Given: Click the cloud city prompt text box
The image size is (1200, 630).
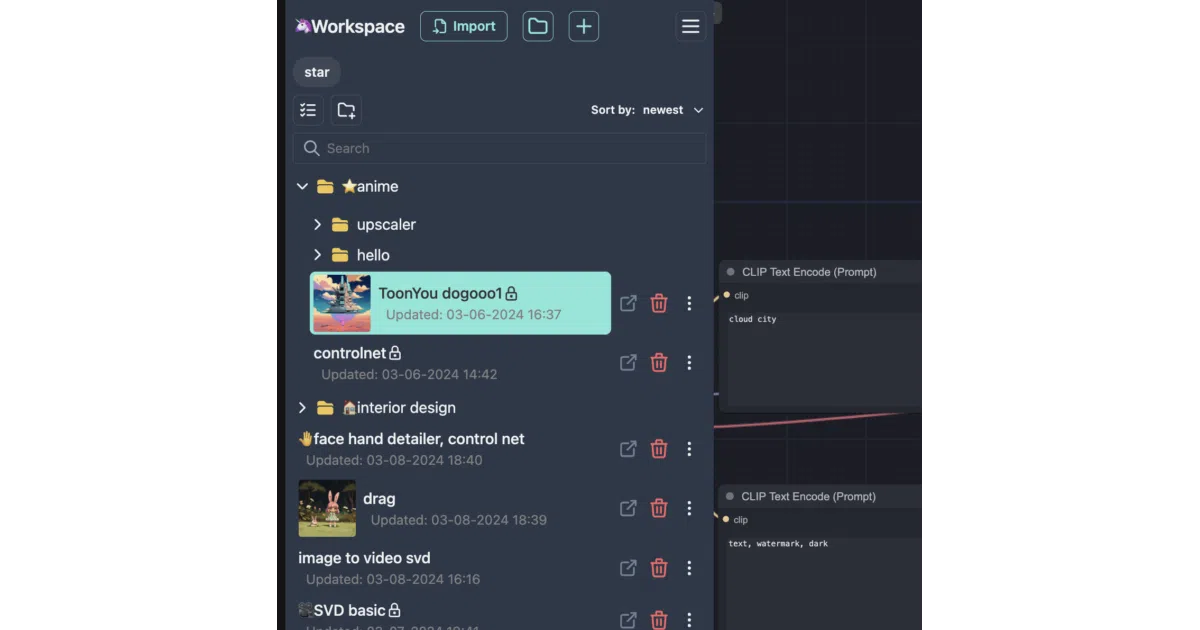Looking at the screenshot, I should (x=820, y=360).
